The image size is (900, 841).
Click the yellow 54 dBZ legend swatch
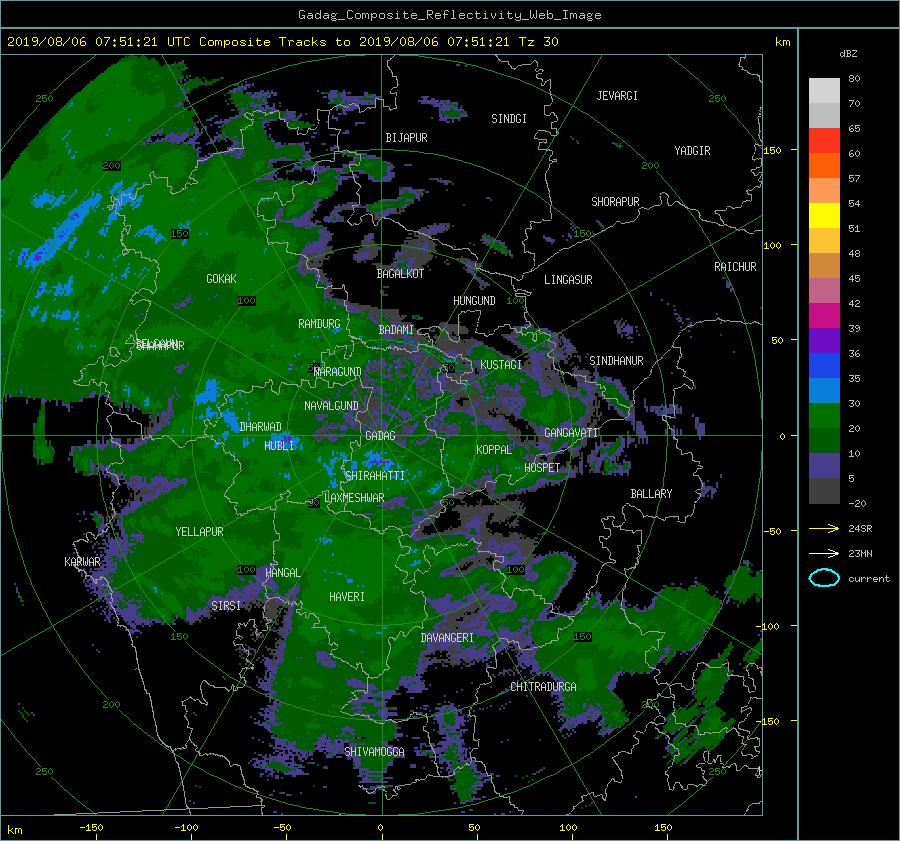(824, 215)
